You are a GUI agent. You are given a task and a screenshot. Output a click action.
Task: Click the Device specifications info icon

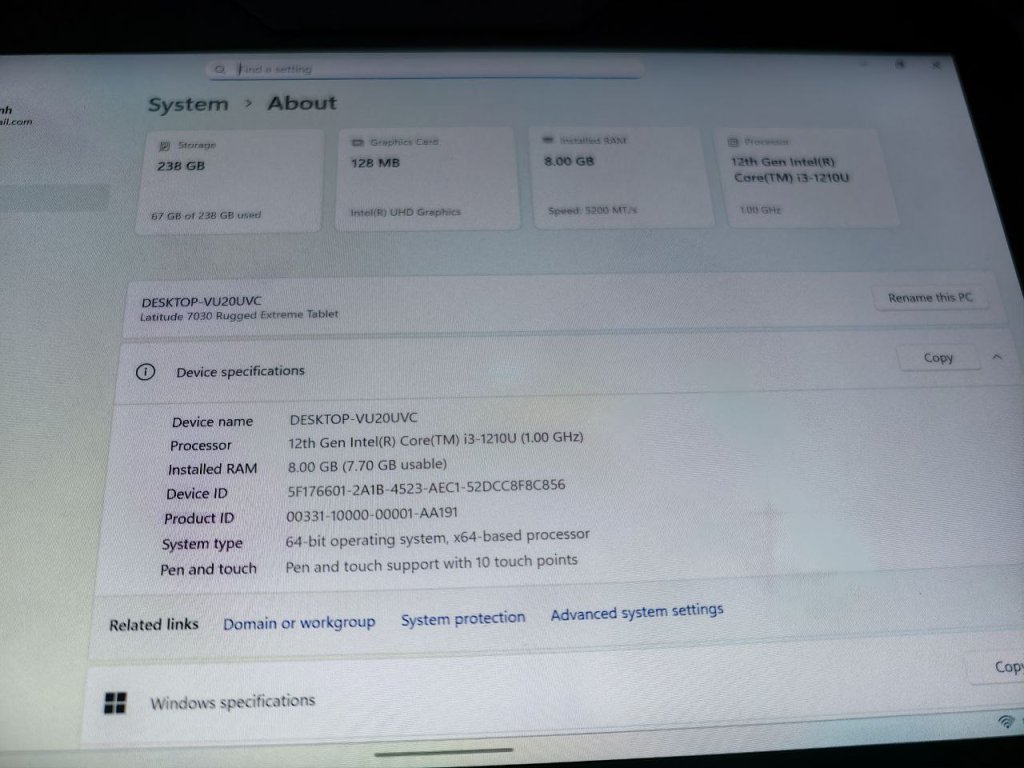(145, 372)
